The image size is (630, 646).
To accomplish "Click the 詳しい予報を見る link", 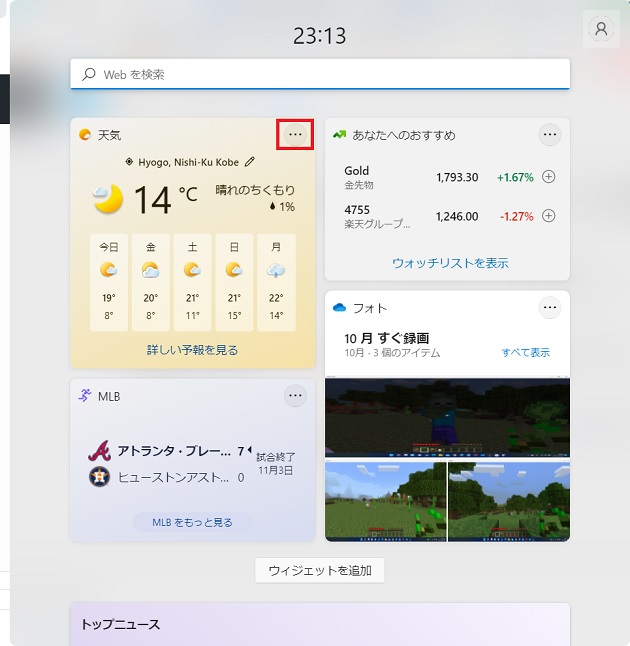I will [193, 350].
